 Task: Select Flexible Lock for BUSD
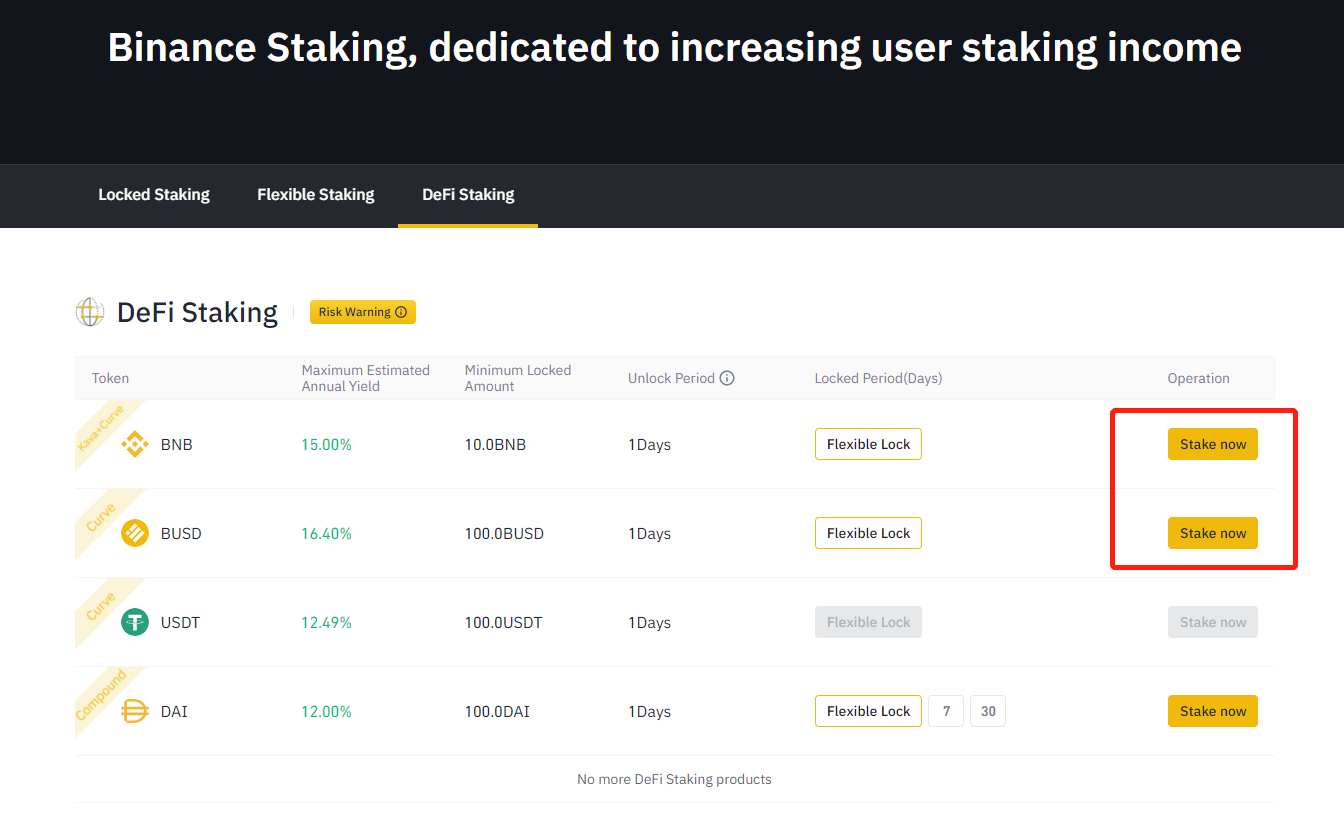[868, 533]
